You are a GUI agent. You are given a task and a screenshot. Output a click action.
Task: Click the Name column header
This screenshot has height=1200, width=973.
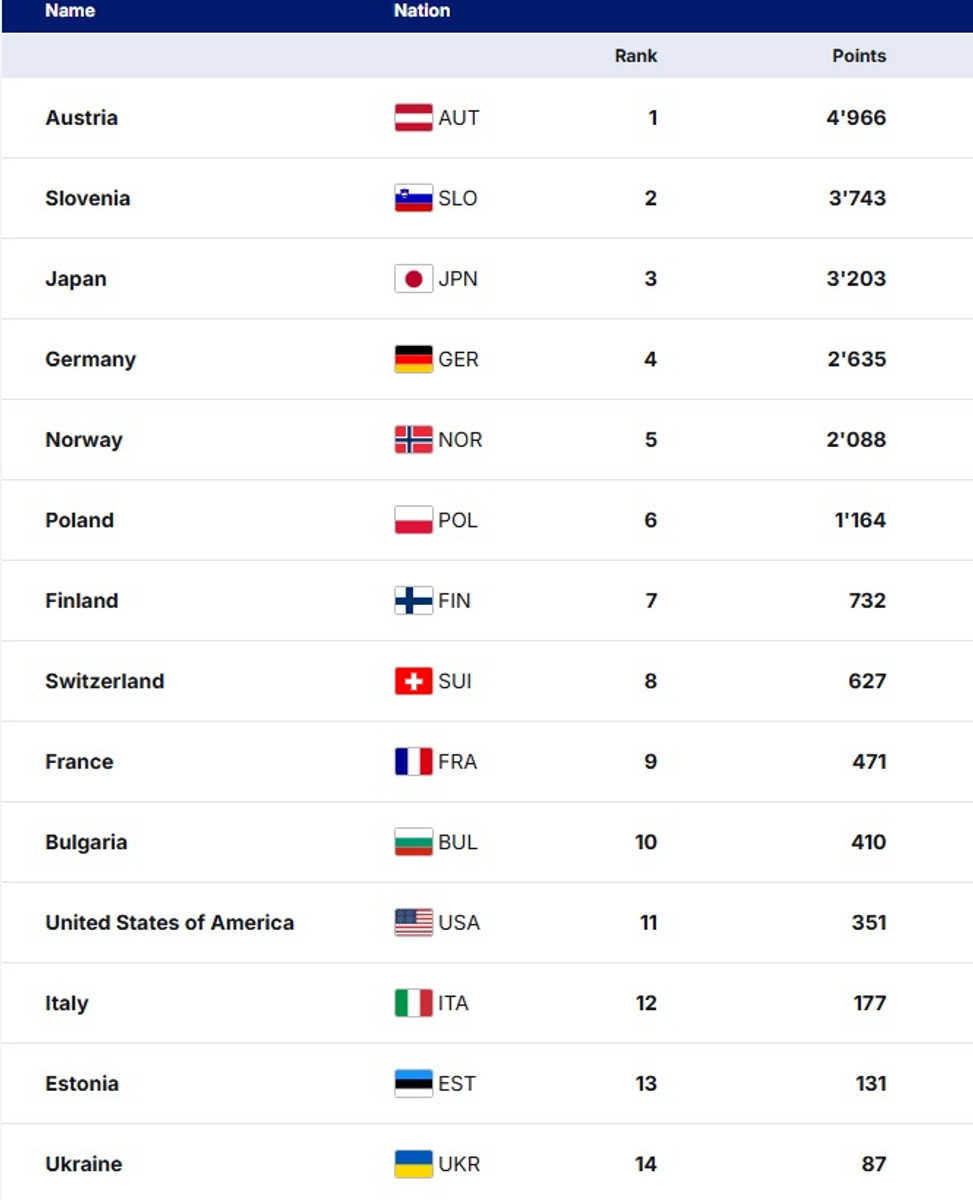pyautogui.click(x=70, y=11)
